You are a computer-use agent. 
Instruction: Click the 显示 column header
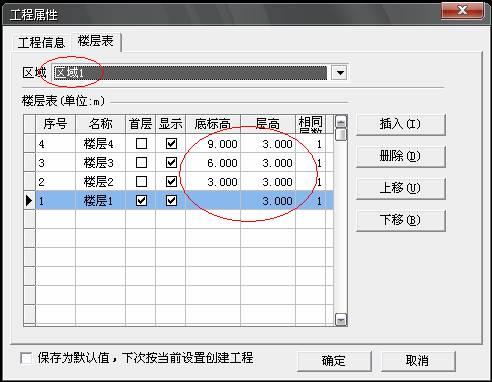[x=170, y=124]
